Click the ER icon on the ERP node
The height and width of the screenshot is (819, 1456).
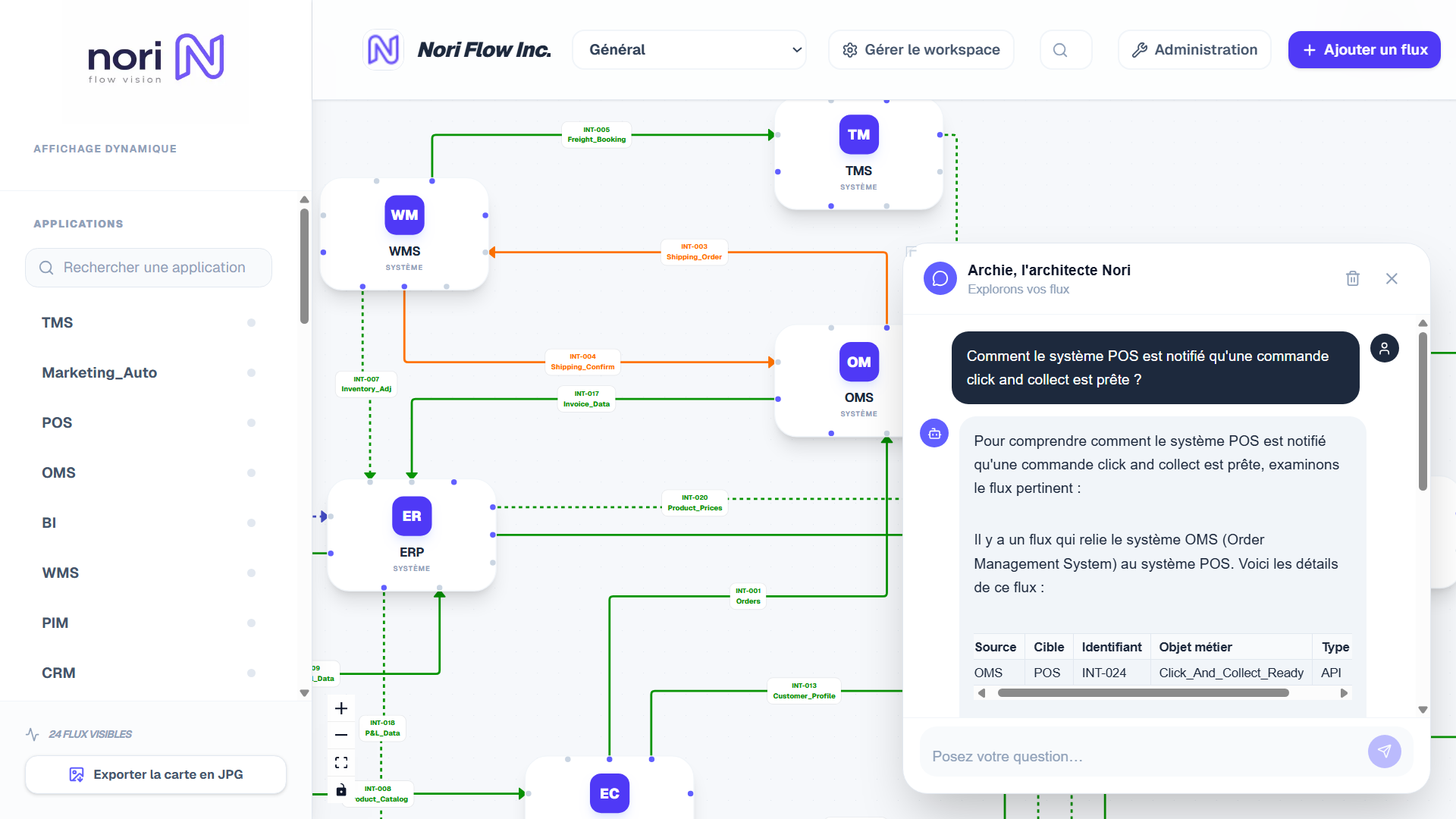412,516
